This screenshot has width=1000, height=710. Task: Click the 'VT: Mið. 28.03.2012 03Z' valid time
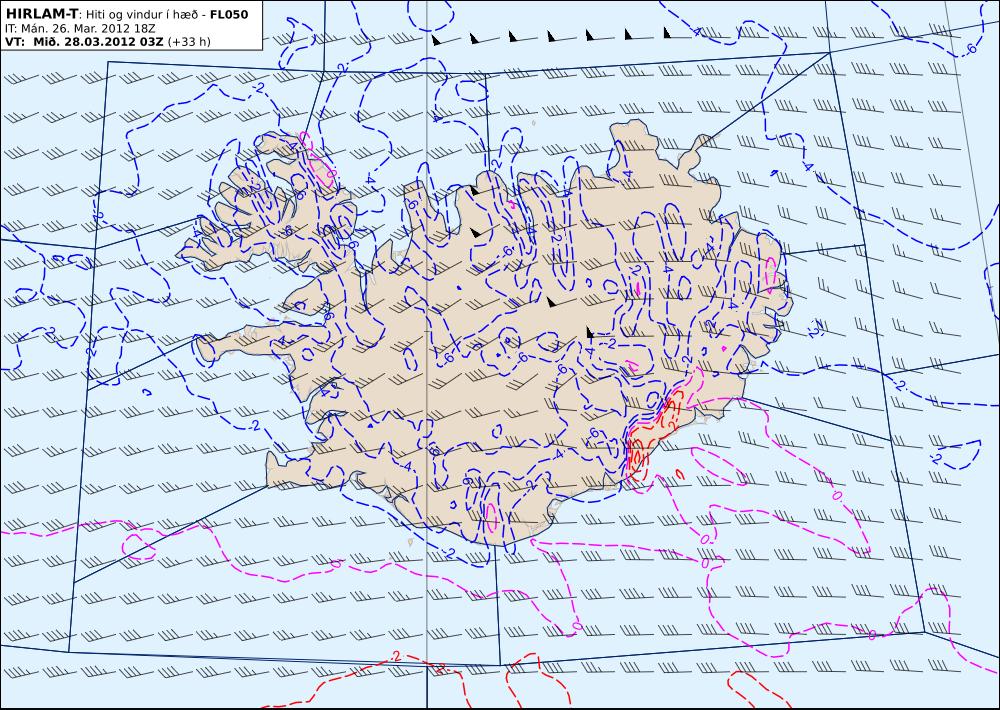point(84,42)
